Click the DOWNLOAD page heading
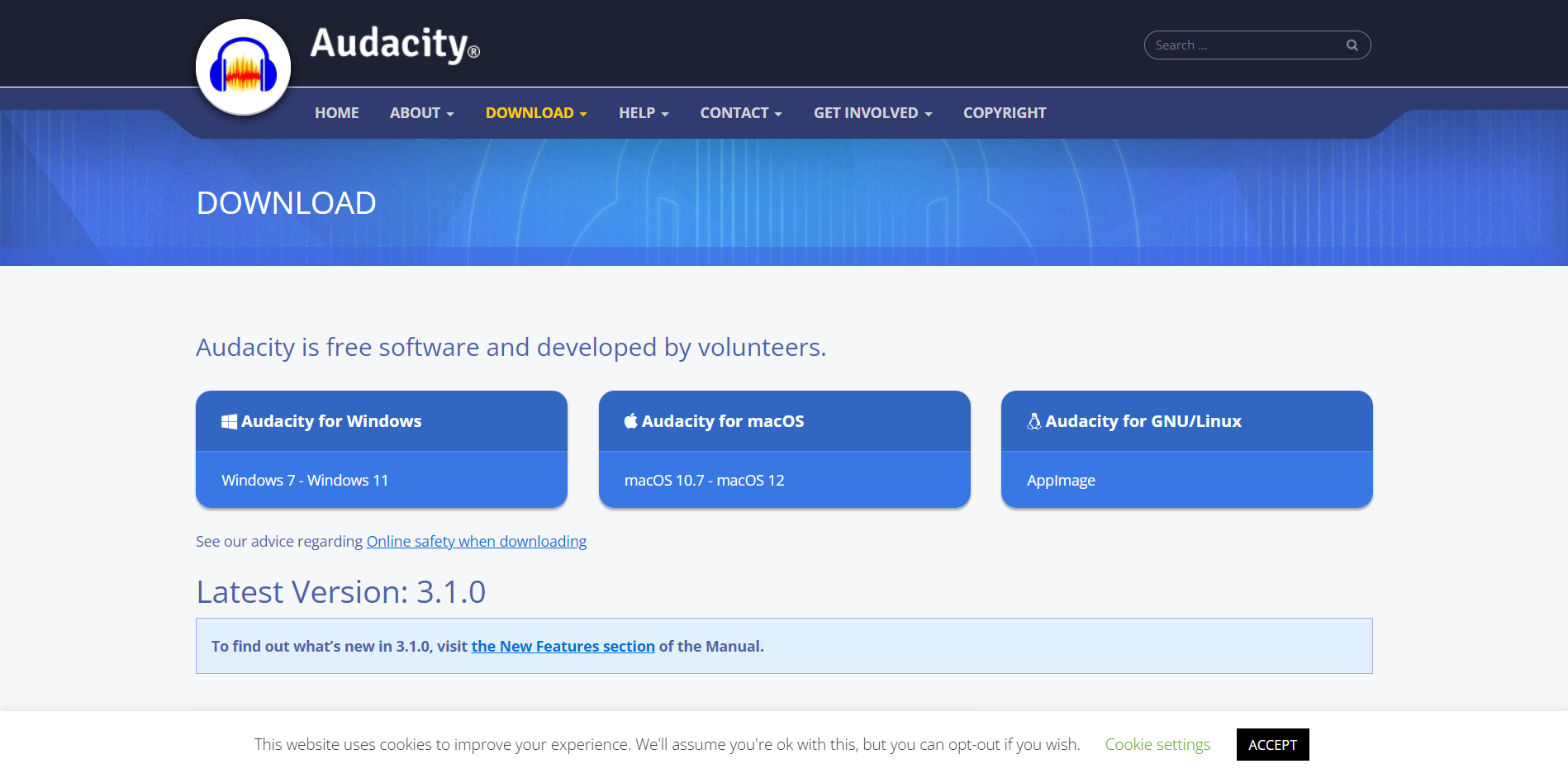The width and height of the screenshot is (1568, 778). [x=287, y=203]
